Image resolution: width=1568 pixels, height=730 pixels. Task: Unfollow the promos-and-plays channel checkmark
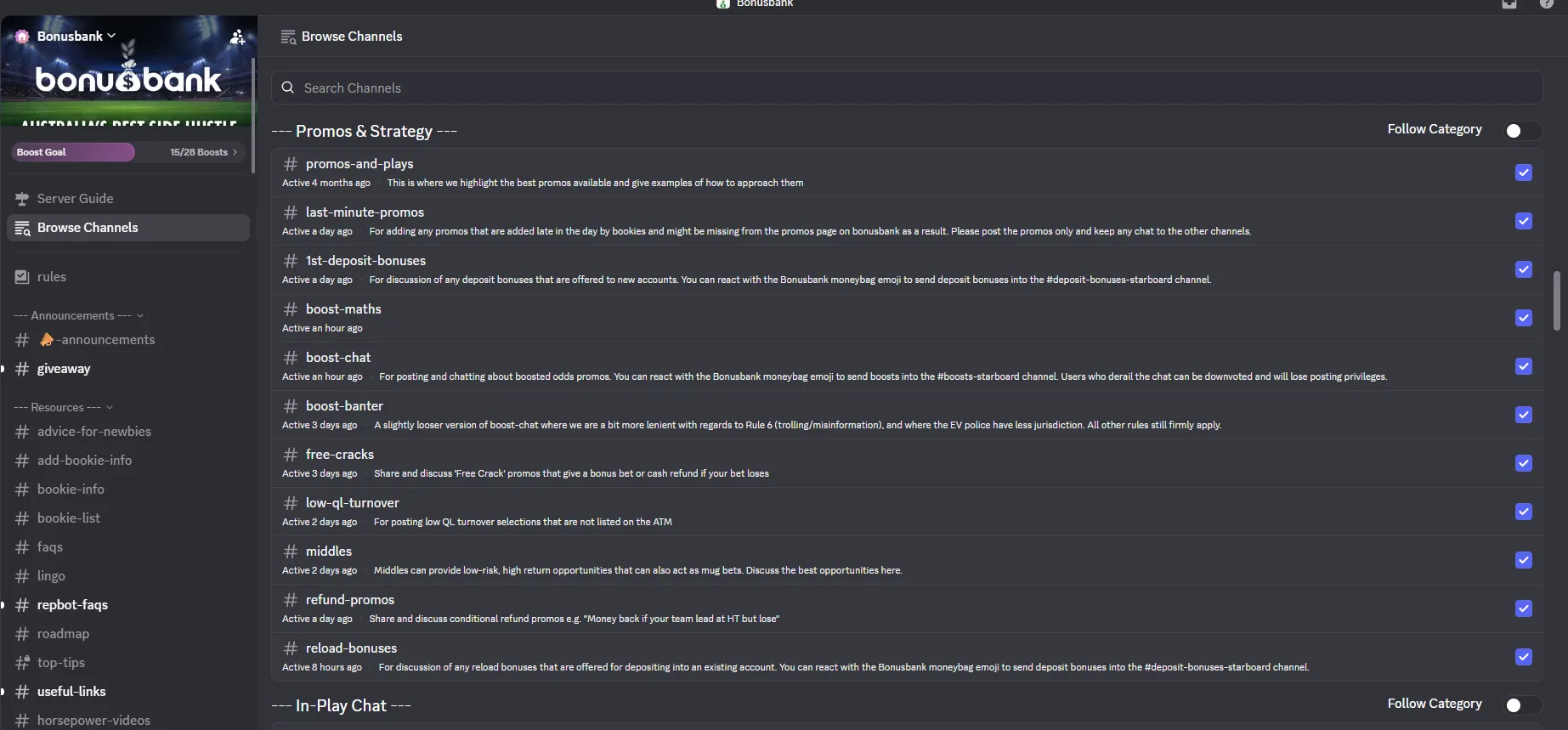point(1523,173)
